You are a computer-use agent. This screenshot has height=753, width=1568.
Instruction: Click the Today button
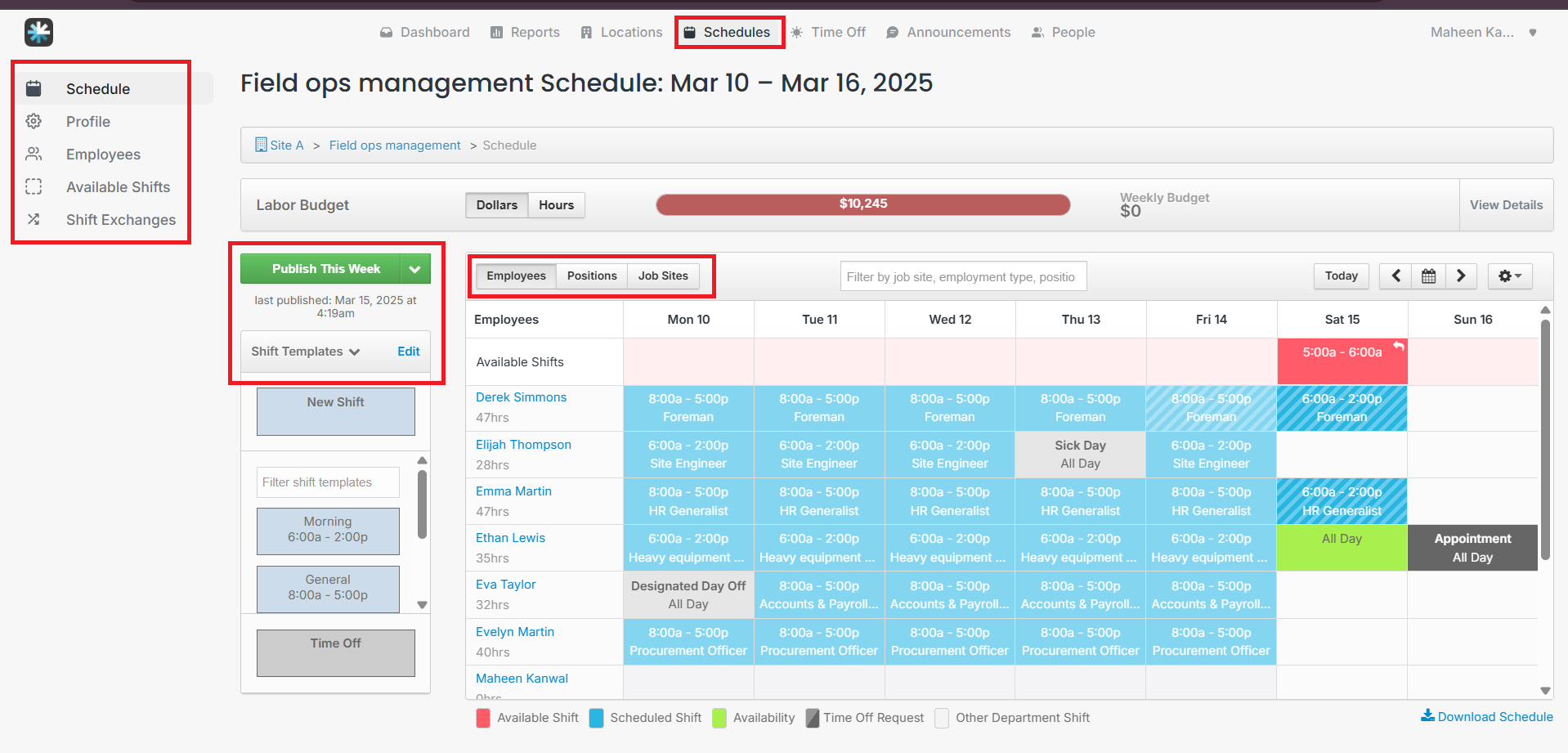(x=1341, y=276)
